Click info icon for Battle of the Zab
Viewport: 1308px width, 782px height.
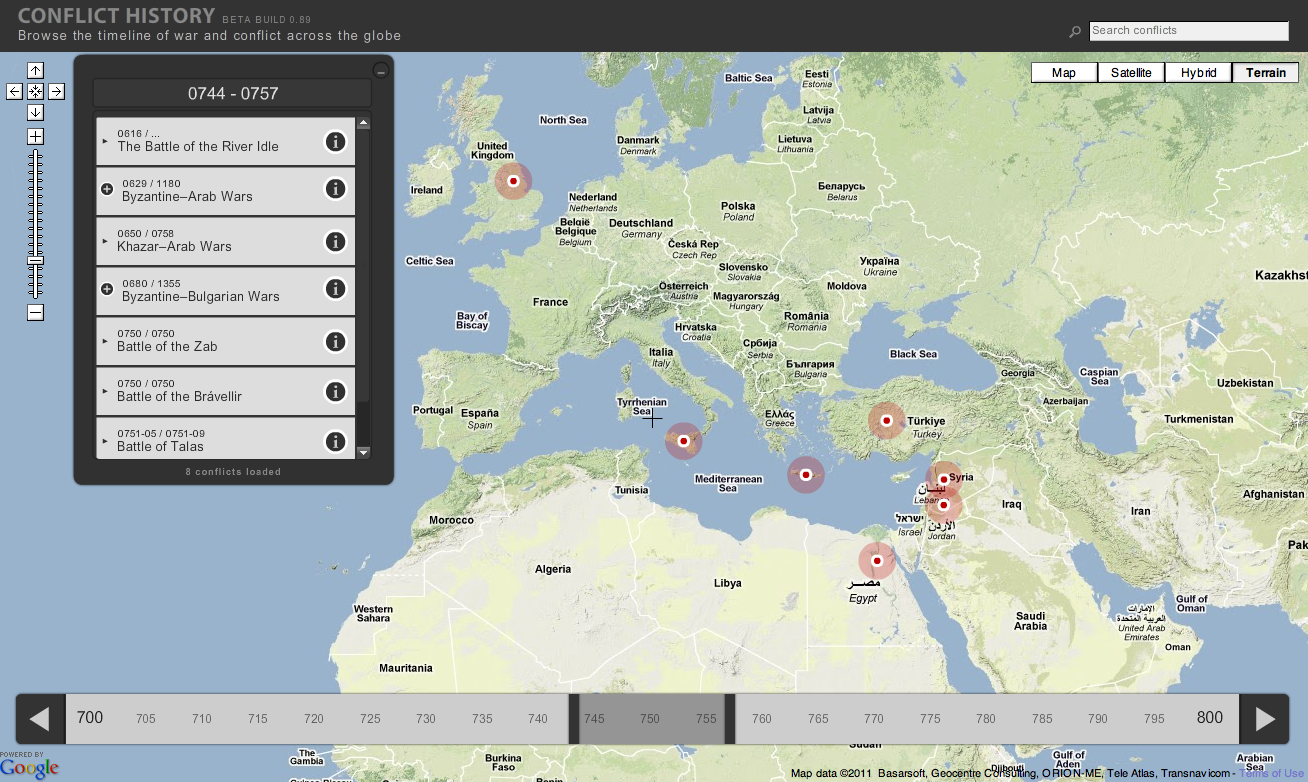pos(335,342)
